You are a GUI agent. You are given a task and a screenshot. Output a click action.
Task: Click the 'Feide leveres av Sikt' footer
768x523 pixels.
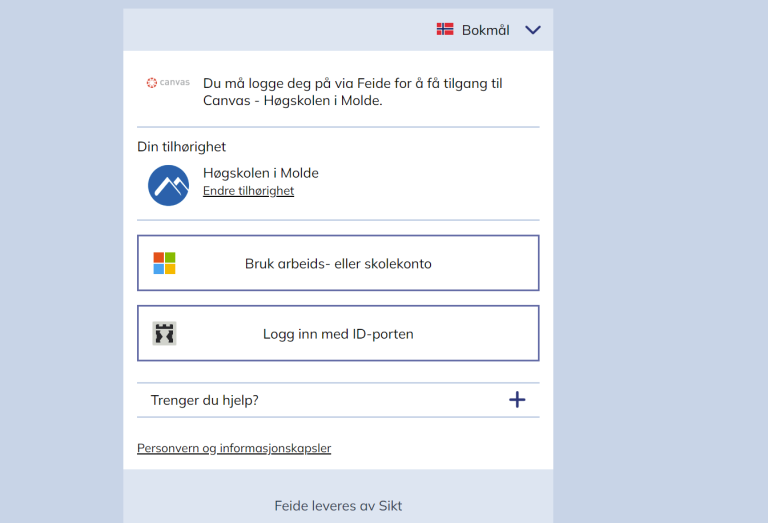pyautogui.click(x=338, y=505)
